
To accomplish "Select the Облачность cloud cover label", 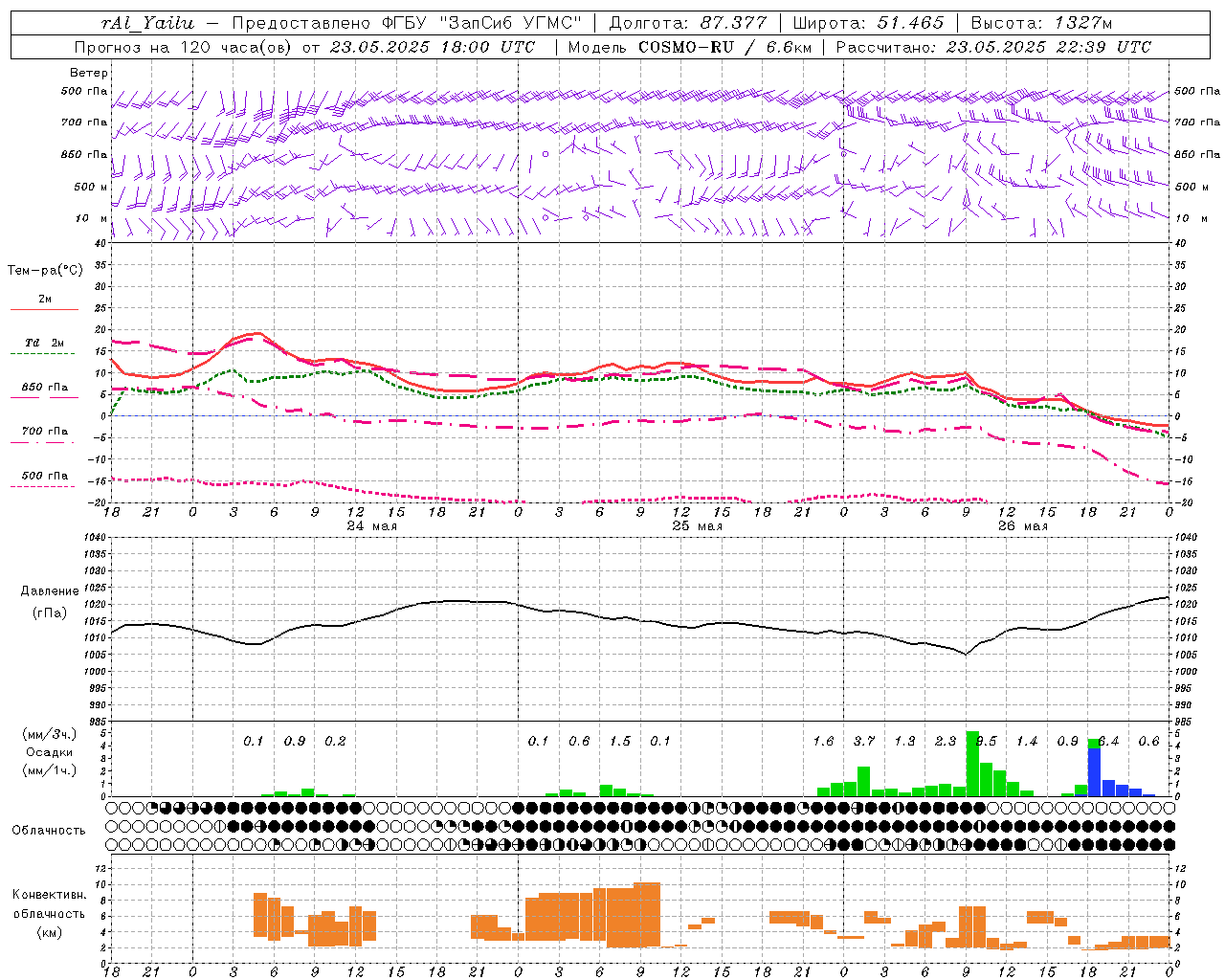I will pos(49,831).
